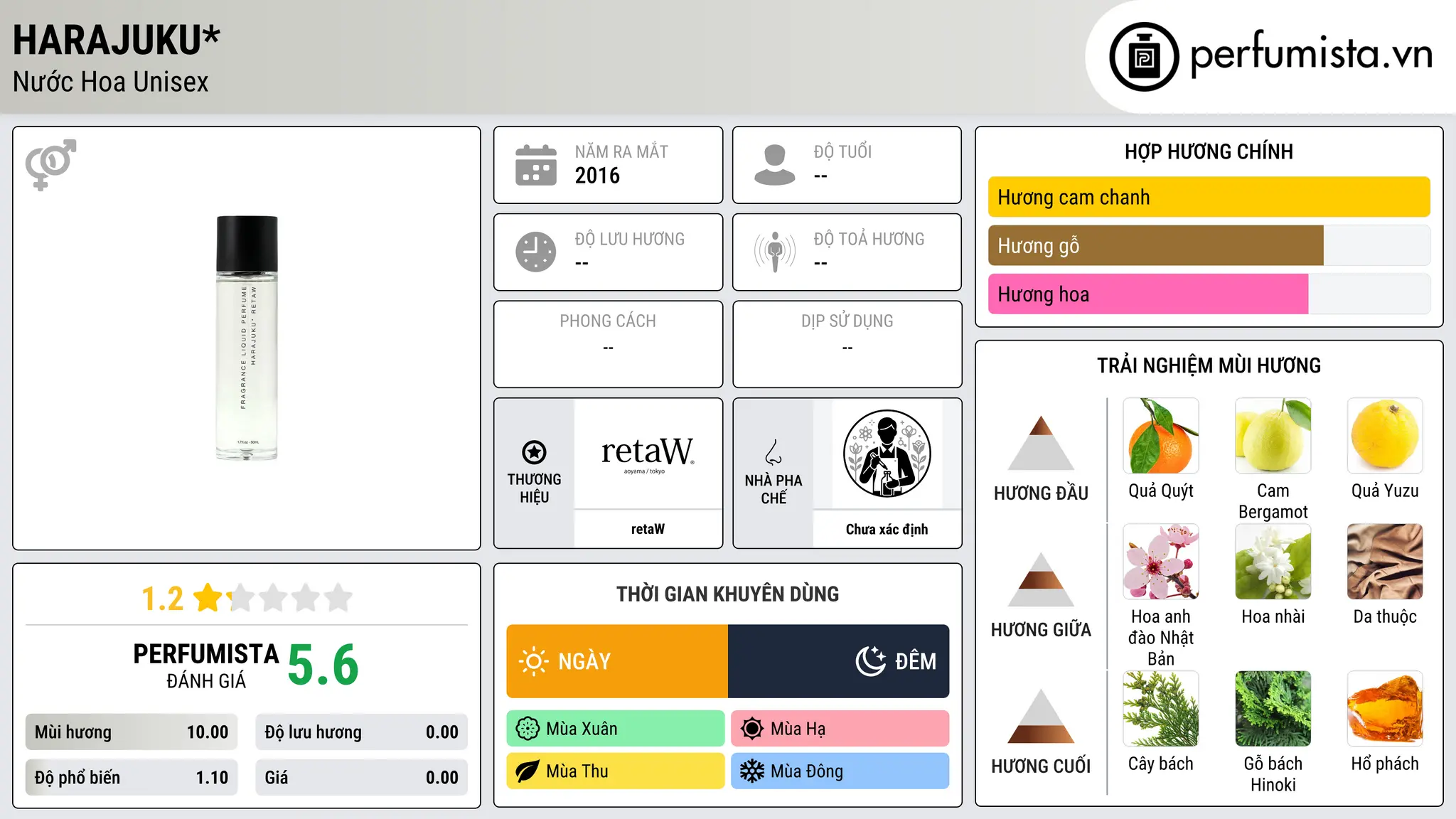The width and height of the screenshot is (1456, 819).
Task: Open the perfumista.vn site name link
Action: 1312,54
